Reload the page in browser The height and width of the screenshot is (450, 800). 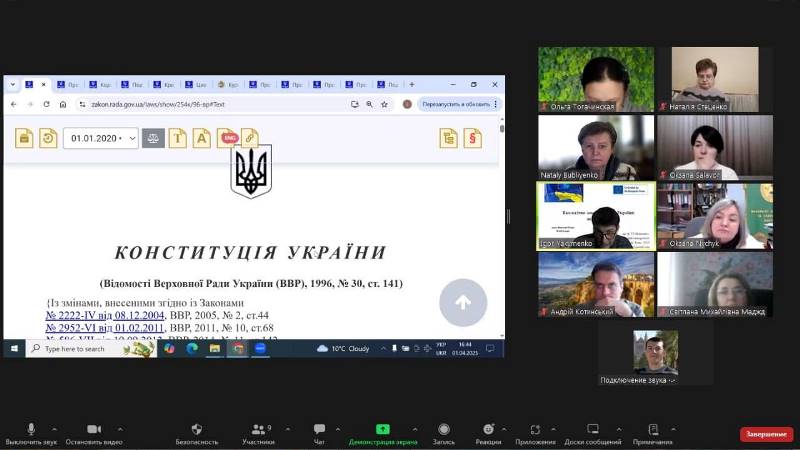pos(46,104)
